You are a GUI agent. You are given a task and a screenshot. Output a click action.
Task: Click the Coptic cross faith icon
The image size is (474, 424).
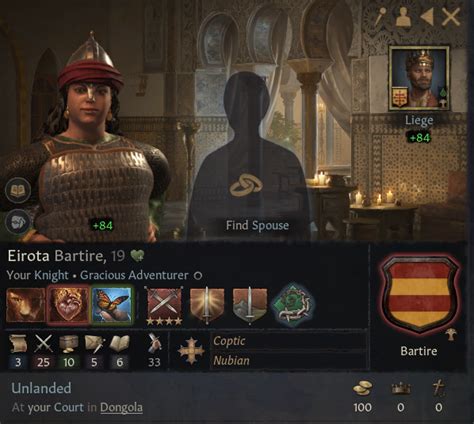[x=191, y=351]
